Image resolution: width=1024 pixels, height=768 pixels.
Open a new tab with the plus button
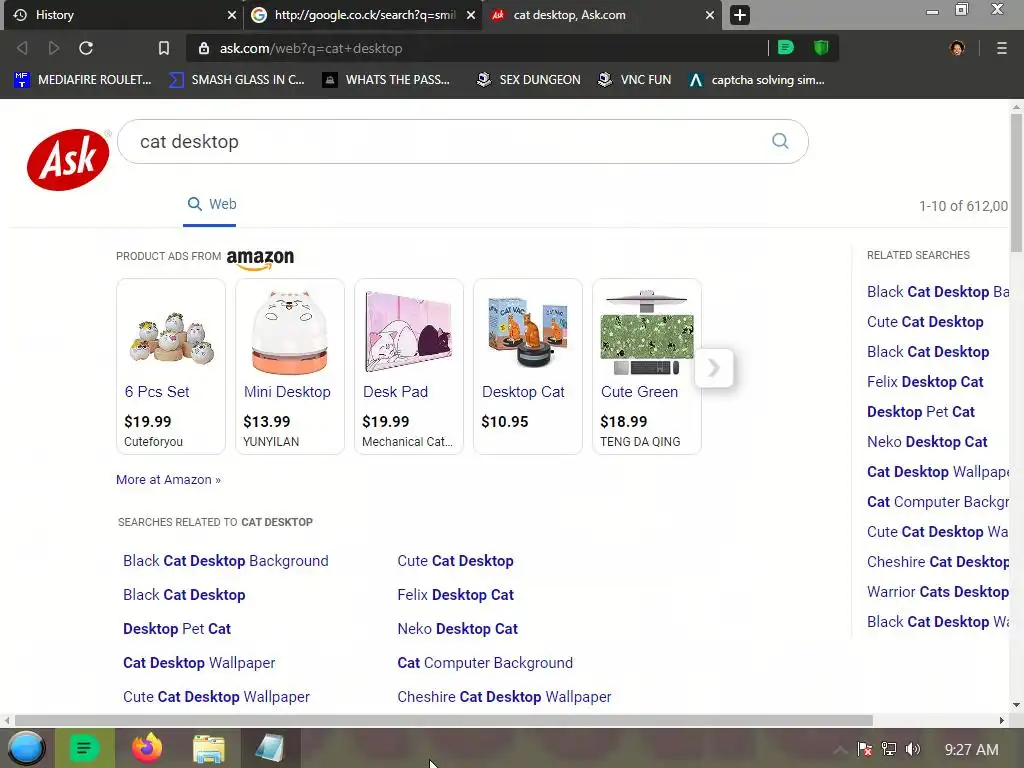[740, 15]
